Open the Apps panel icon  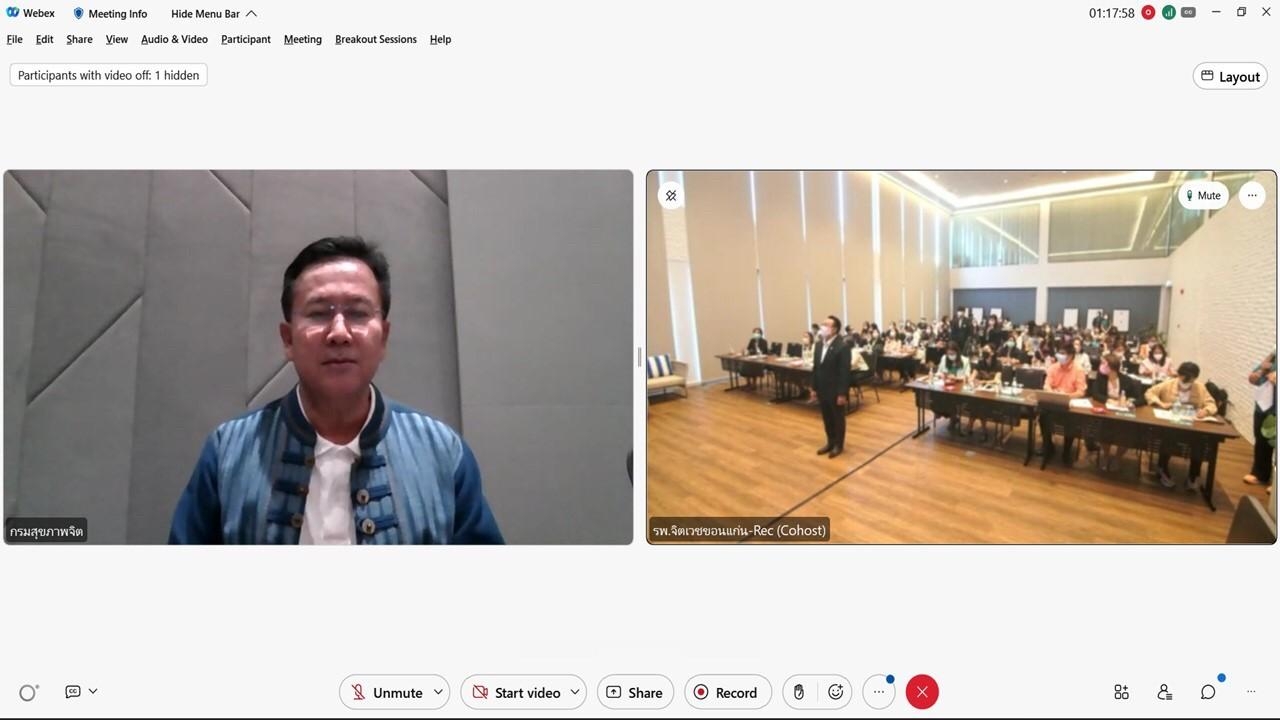pos(1121,692)
